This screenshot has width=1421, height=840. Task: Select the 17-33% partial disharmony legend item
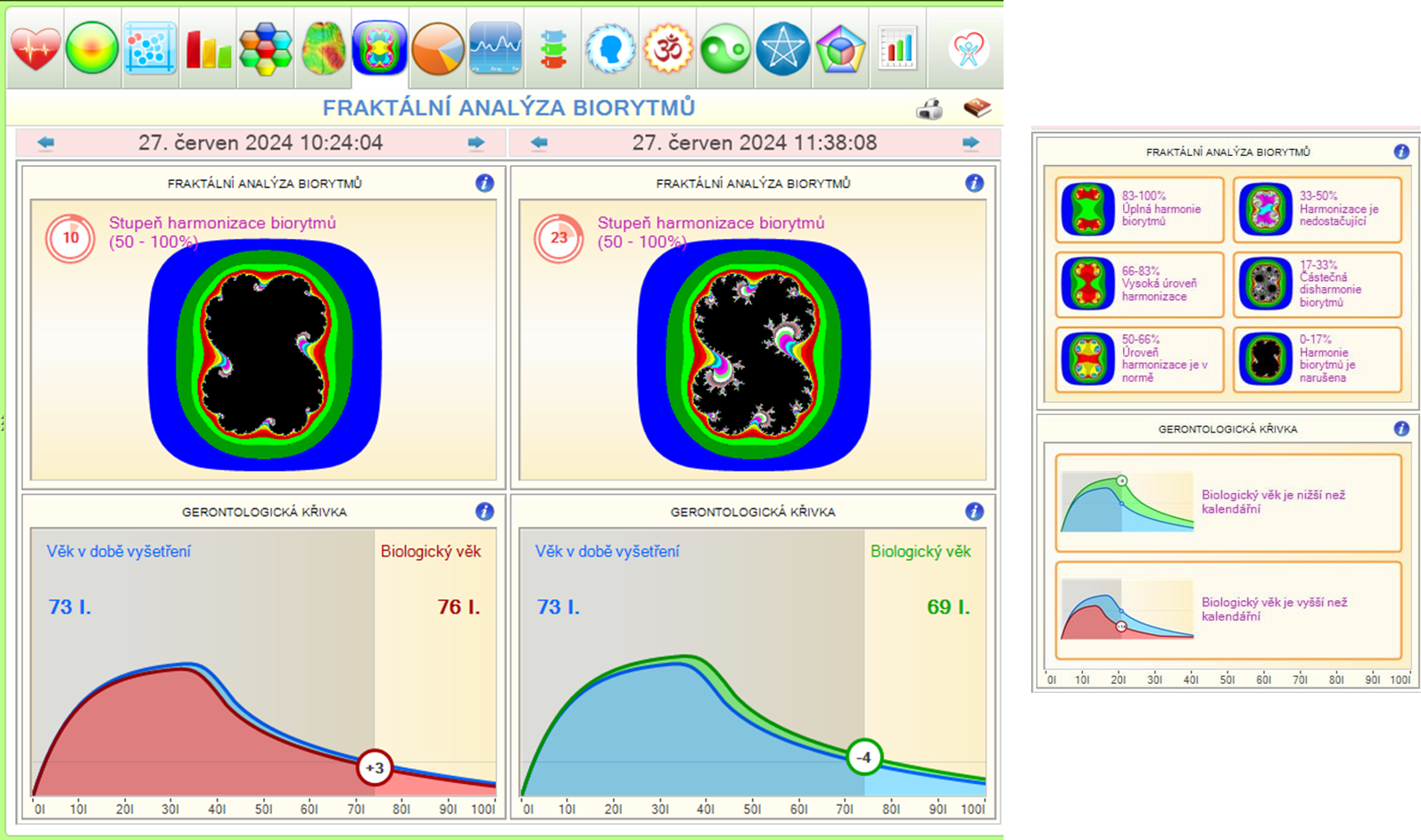click(x=1318, y=284)
